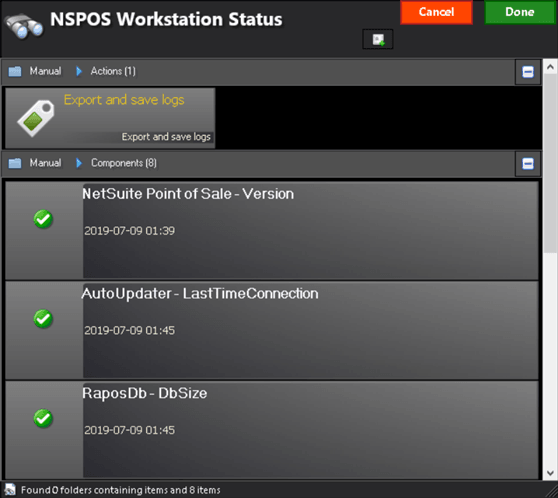Click the green check for RaposDb DbSize
The image size is (558, 498).
[43, 419]
